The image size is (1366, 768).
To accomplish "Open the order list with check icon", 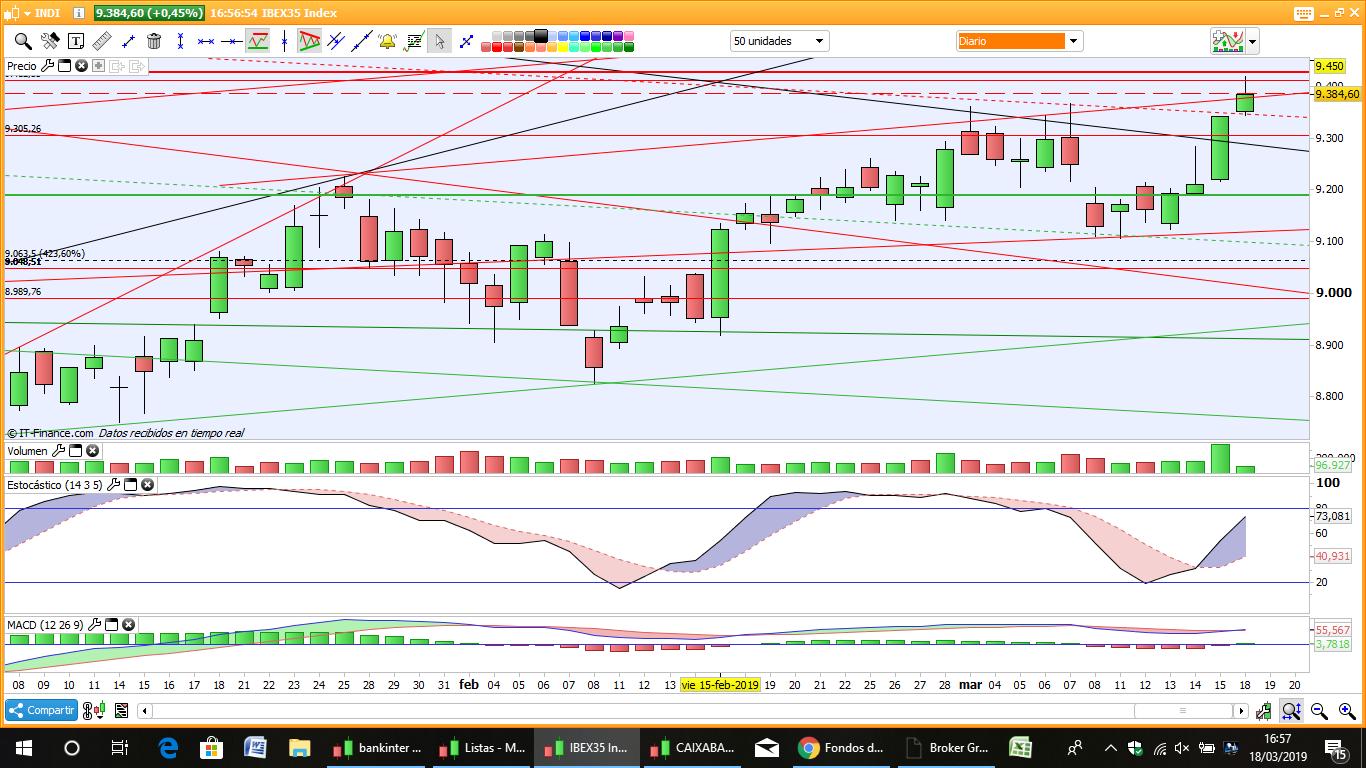I will click(414, 41).
